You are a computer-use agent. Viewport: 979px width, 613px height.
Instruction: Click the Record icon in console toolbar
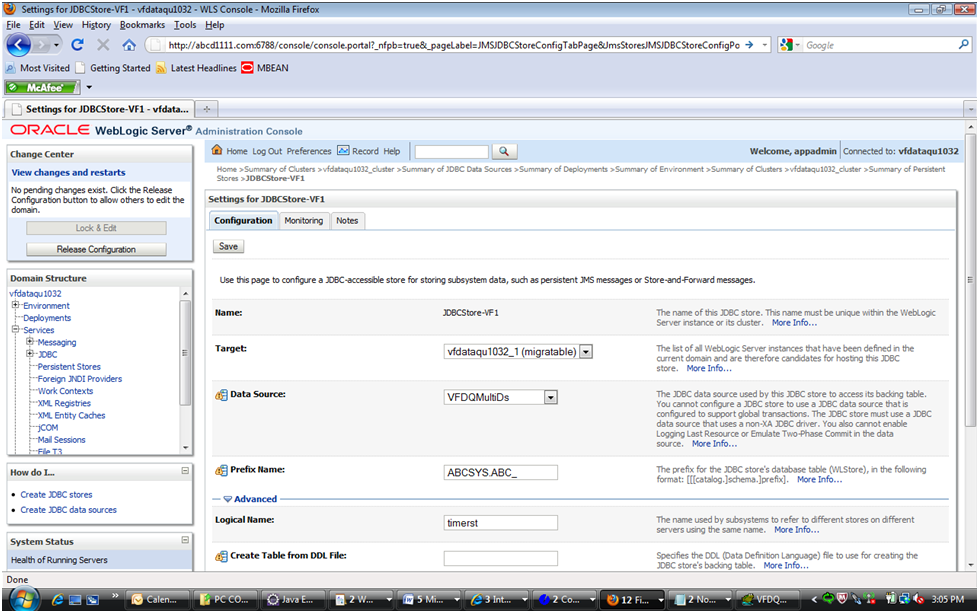(x=343, y=150)
